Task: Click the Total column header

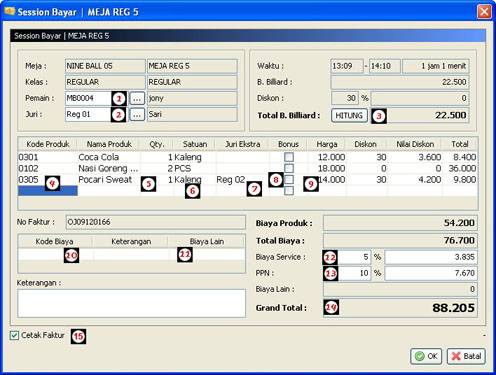Action: [x=460, y=144]
